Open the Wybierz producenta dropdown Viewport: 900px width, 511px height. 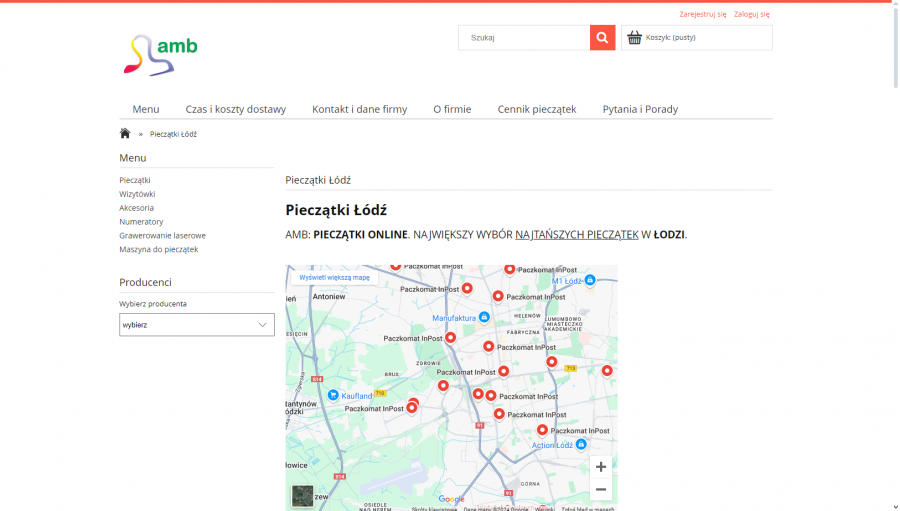pyautogui.click(x=197, y=324)
